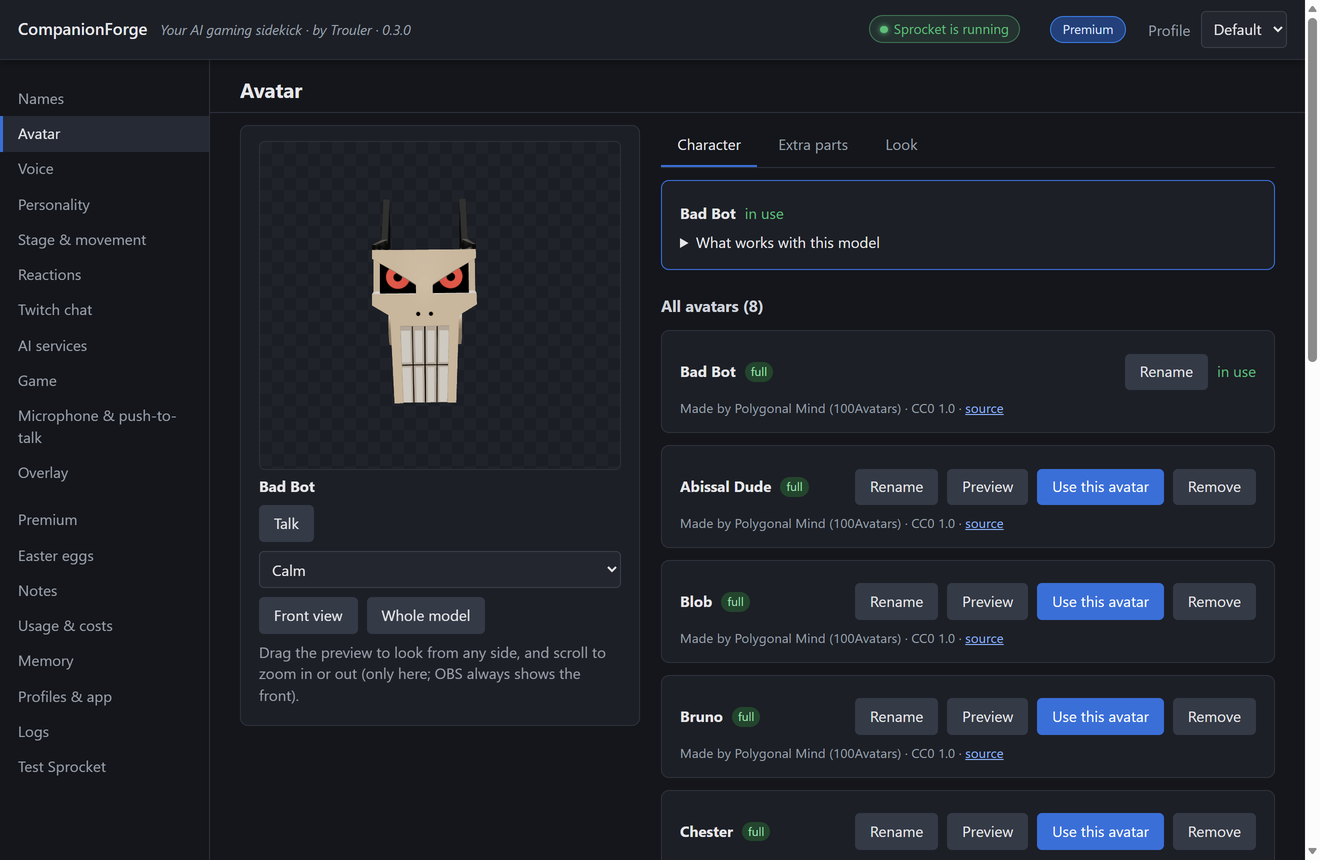Open Reactions in the sidebar
This screenshot has width=1320, height=860.
105,275
